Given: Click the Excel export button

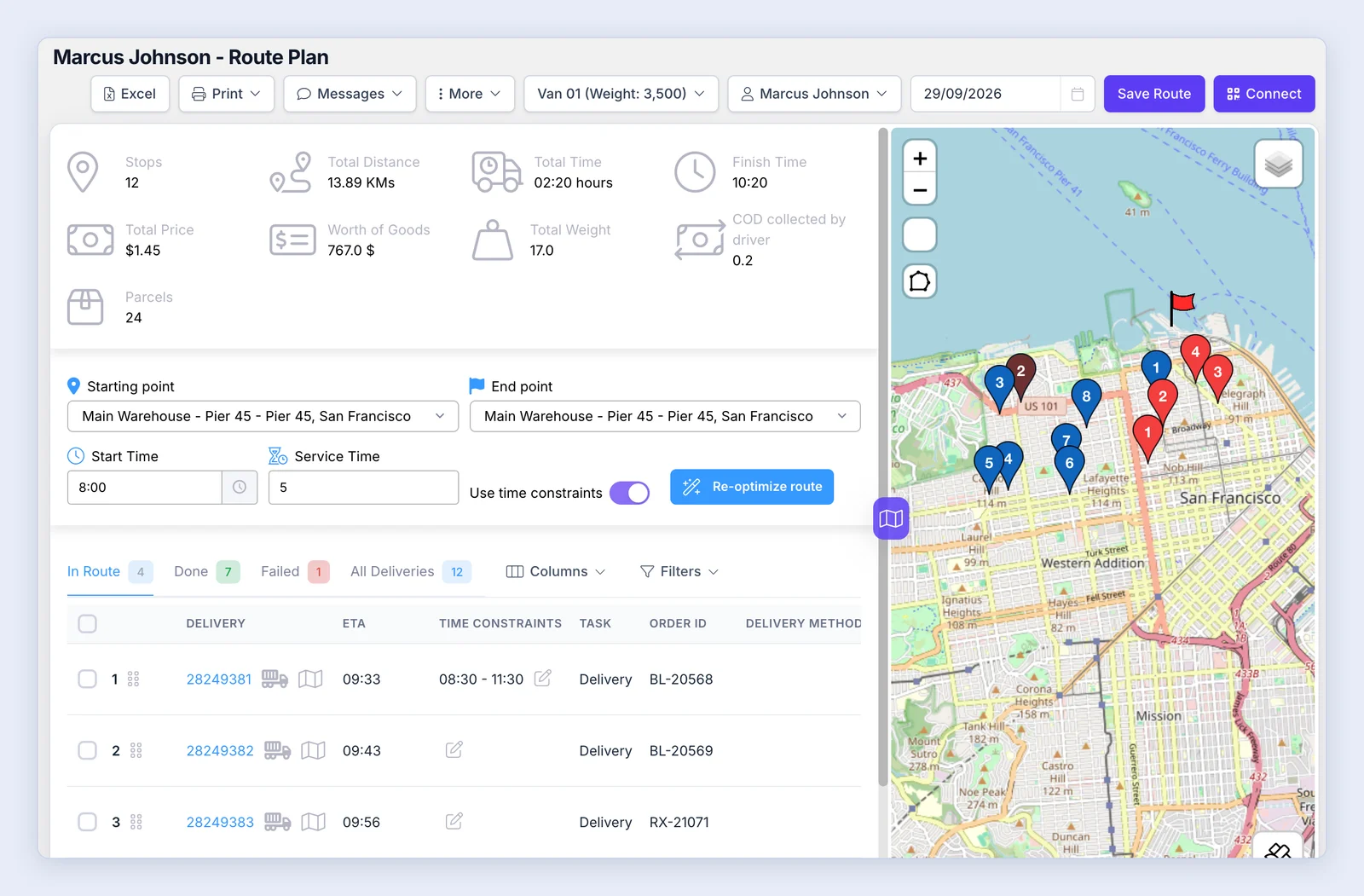Looking at the screenshot, I should (130, 94).
